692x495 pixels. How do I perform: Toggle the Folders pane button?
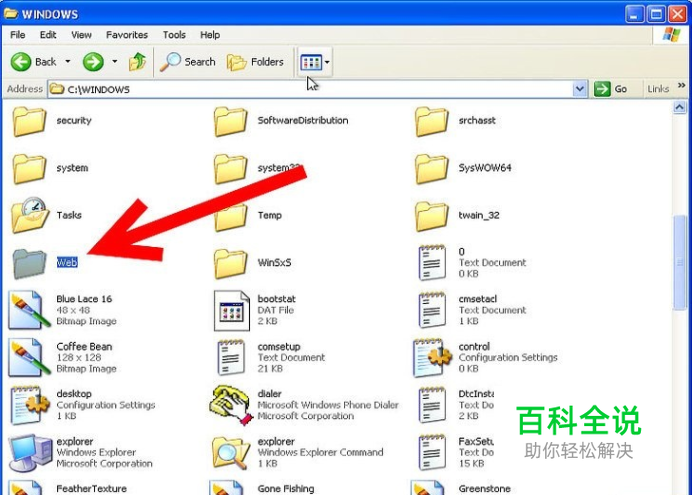(x=255, y=62)
